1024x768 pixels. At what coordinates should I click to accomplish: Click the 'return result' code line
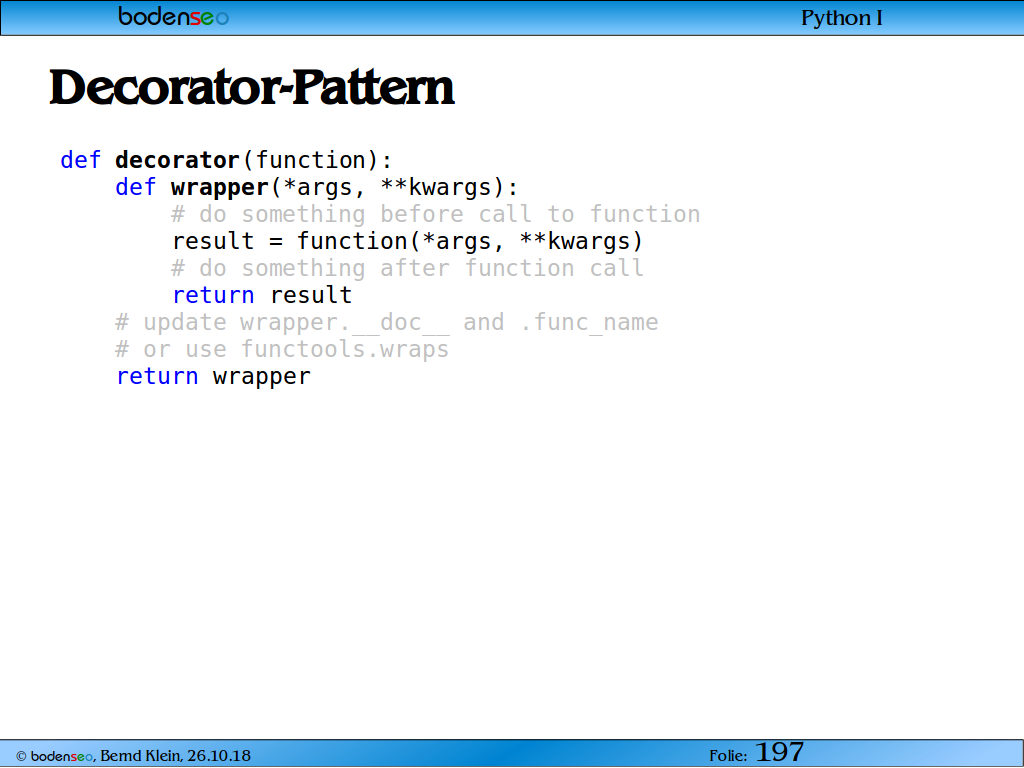click(262, 295)
